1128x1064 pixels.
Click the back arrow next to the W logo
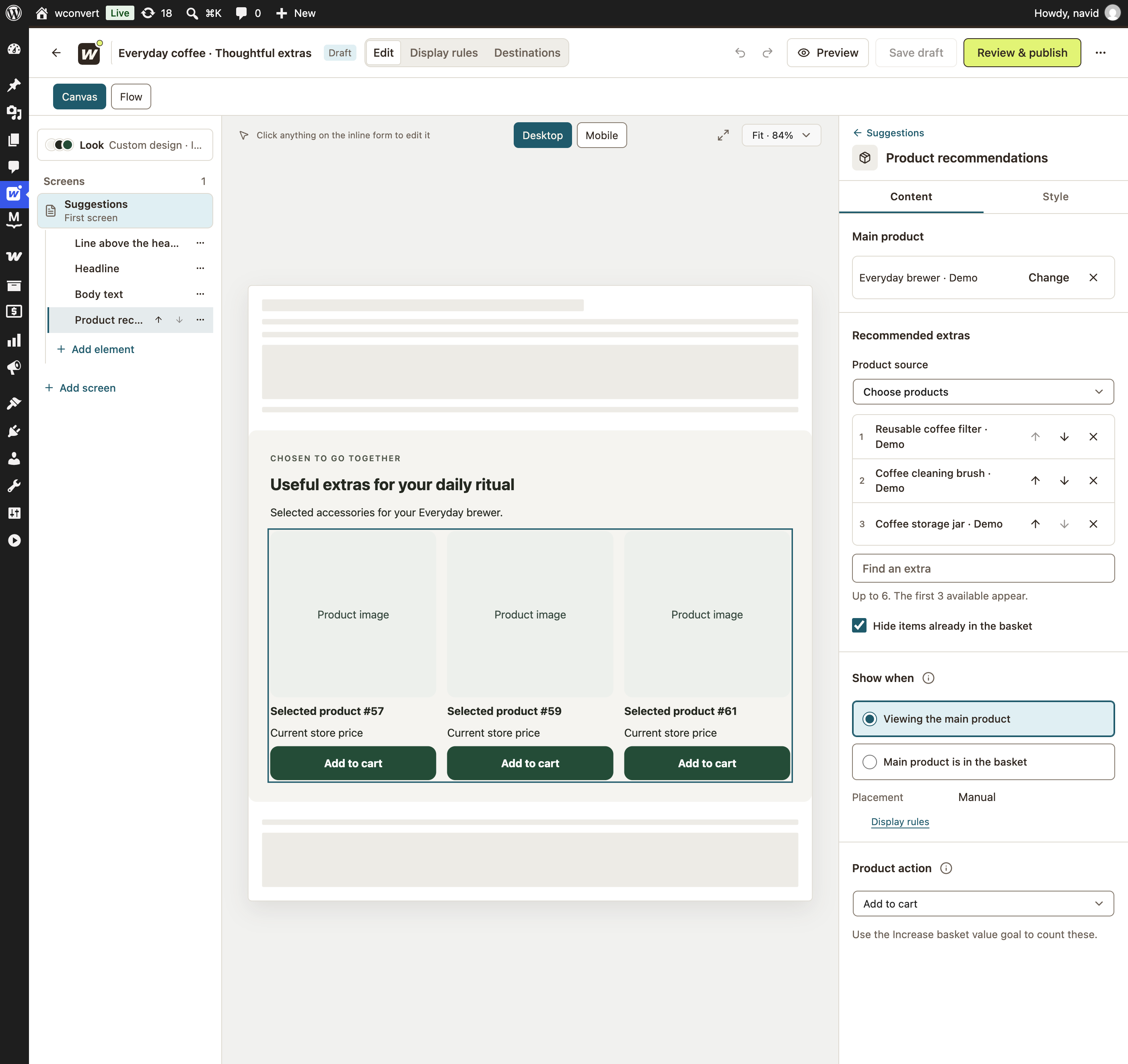[x=56, y=53]
